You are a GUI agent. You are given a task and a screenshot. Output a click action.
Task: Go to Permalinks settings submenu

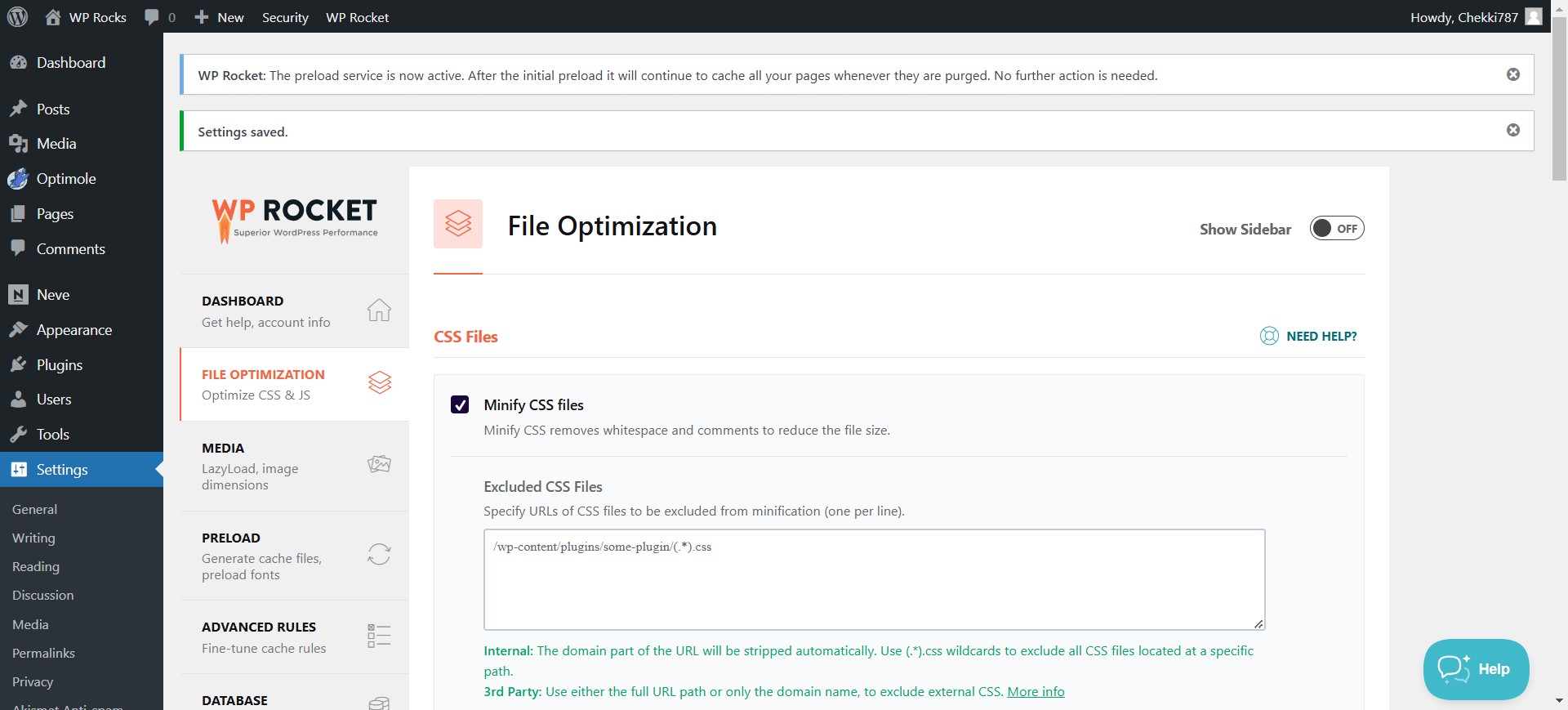click(43, 653)
